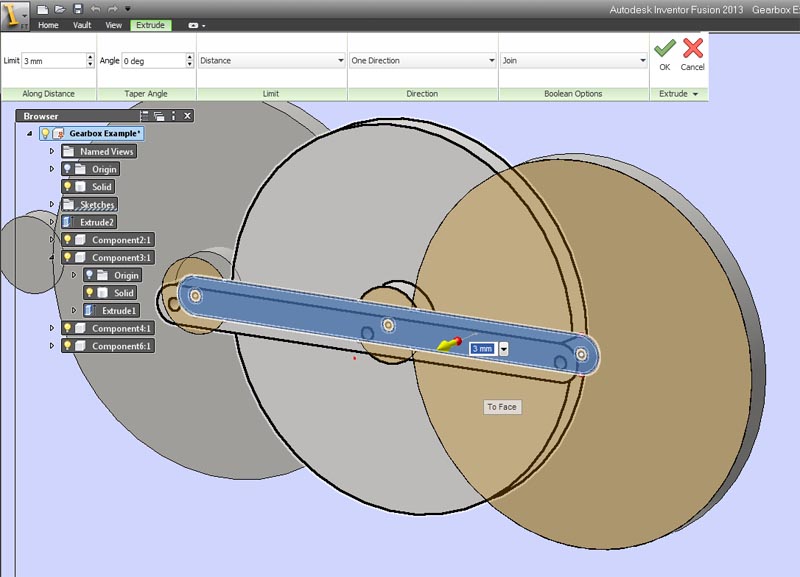This screenshot has height=577, width=800.
Task: Redo the last undone action
Action: [x=113, y=9]
